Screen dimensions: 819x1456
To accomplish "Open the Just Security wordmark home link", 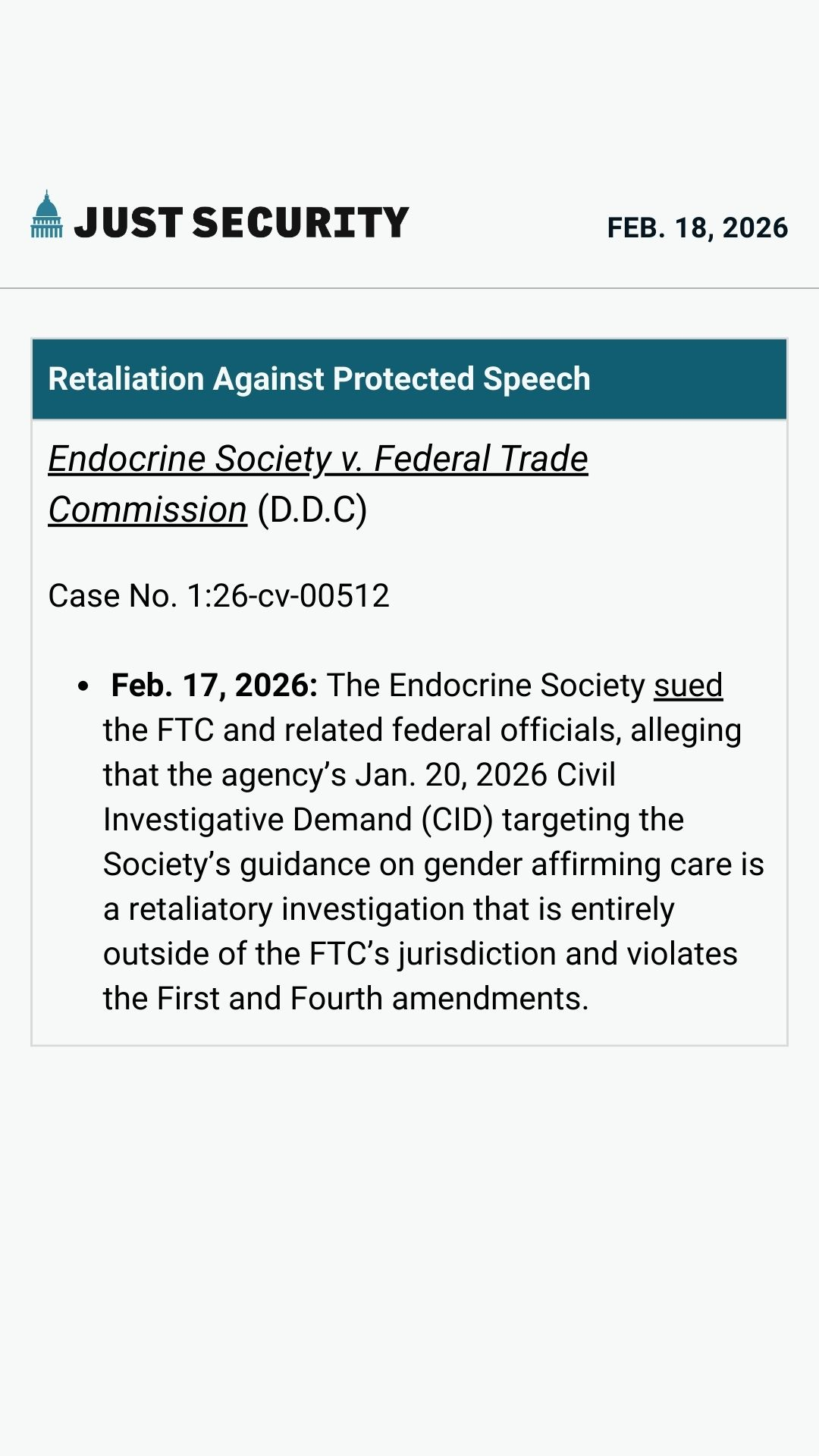I will (x=241, y=223).
